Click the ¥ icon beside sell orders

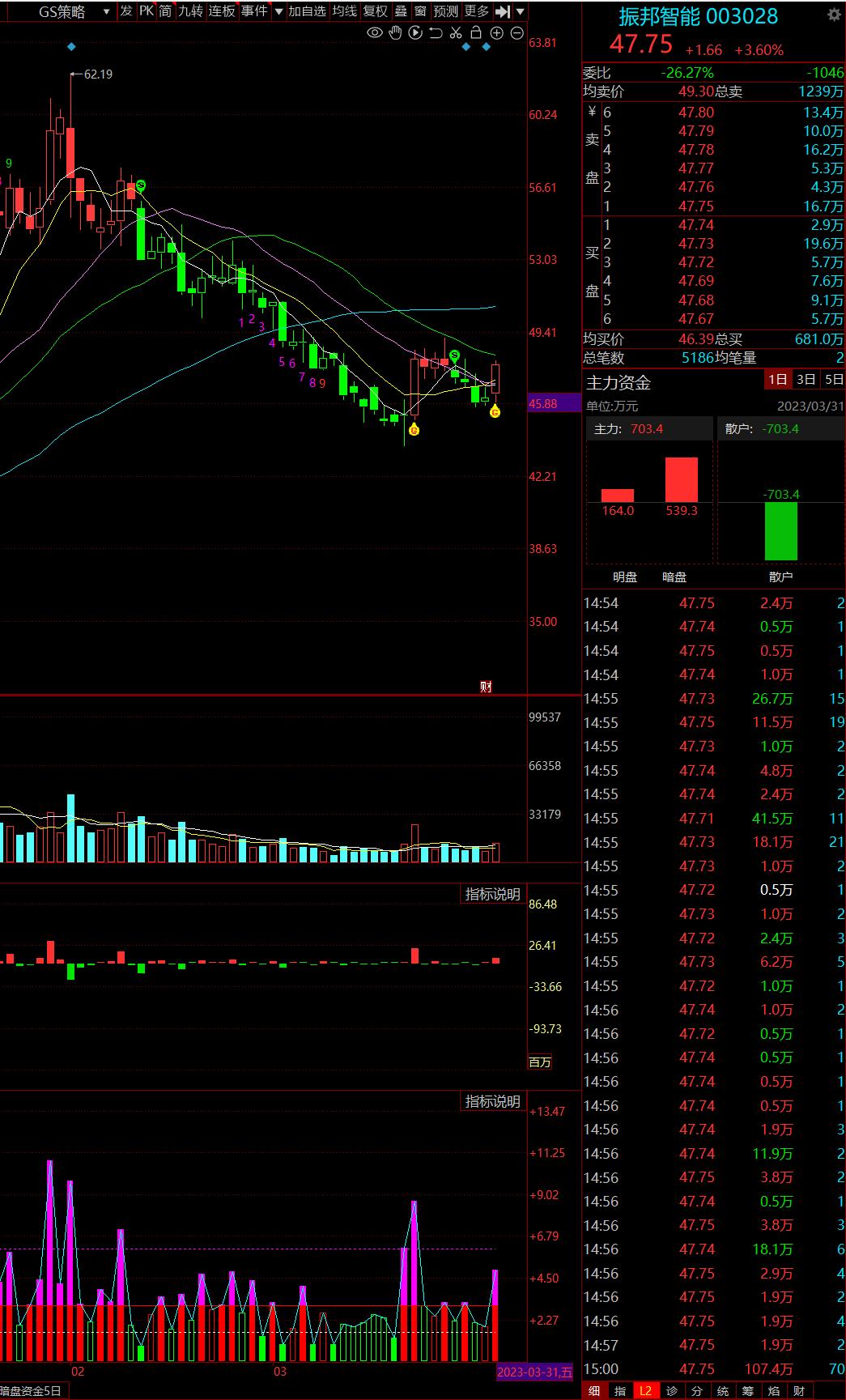(592, 112)
